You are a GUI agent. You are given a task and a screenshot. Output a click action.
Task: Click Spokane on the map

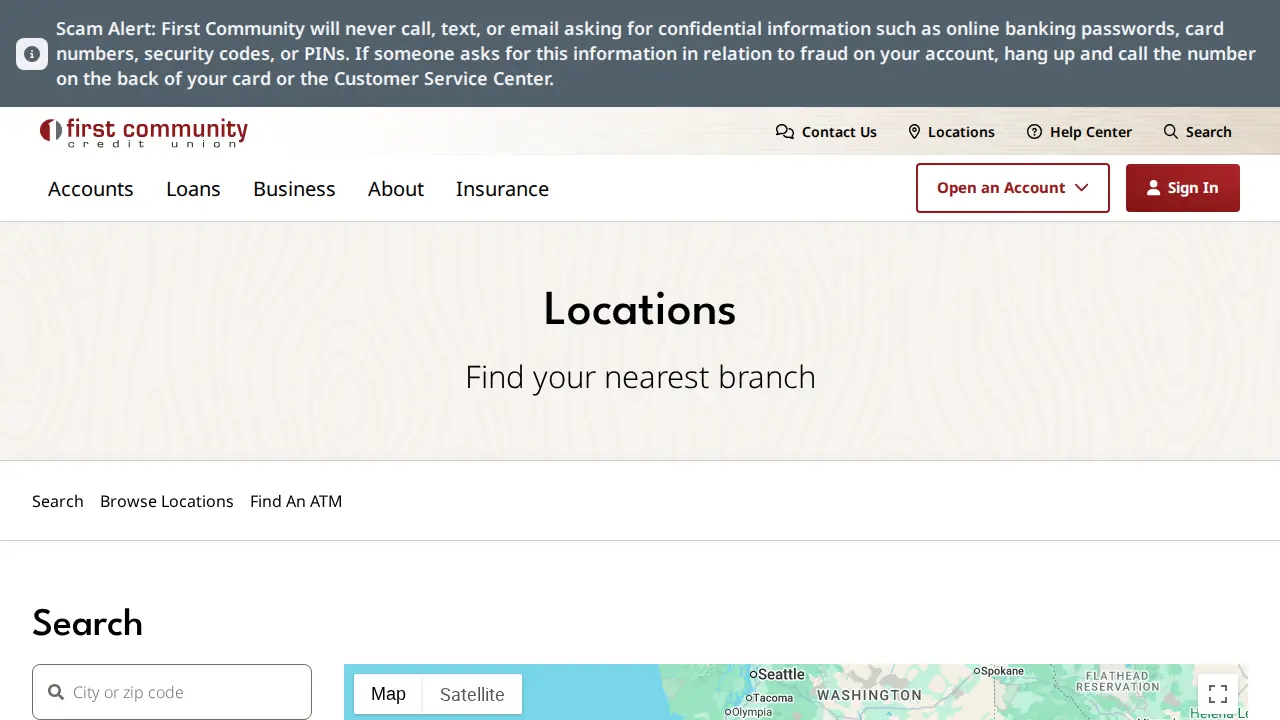[x=1000, y=671]
